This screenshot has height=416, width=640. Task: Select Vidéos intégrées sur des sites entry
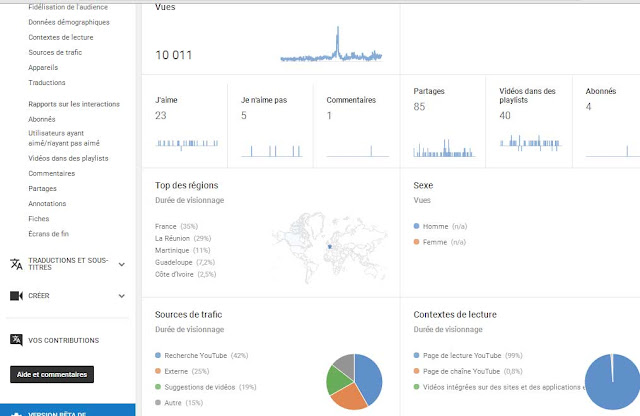point(500,387)
